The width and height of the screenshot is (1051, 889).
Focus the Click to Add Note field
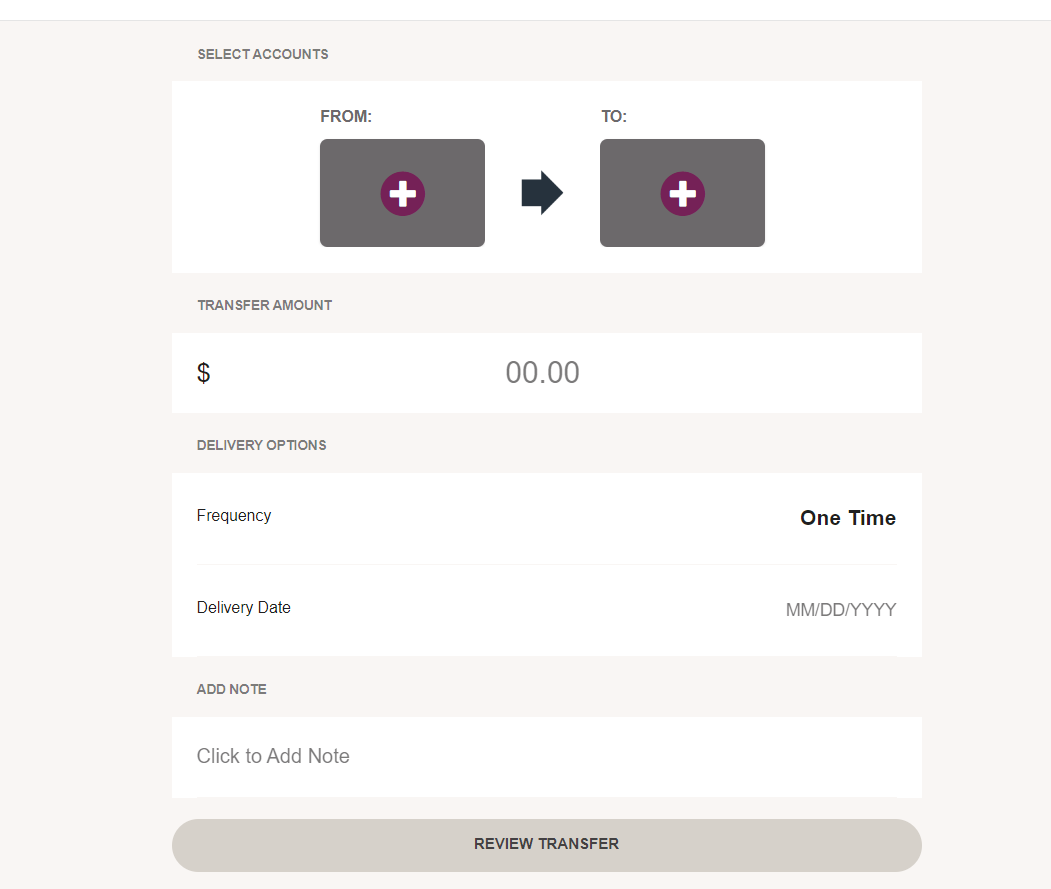pyautogui.click(x=547, y=757)
